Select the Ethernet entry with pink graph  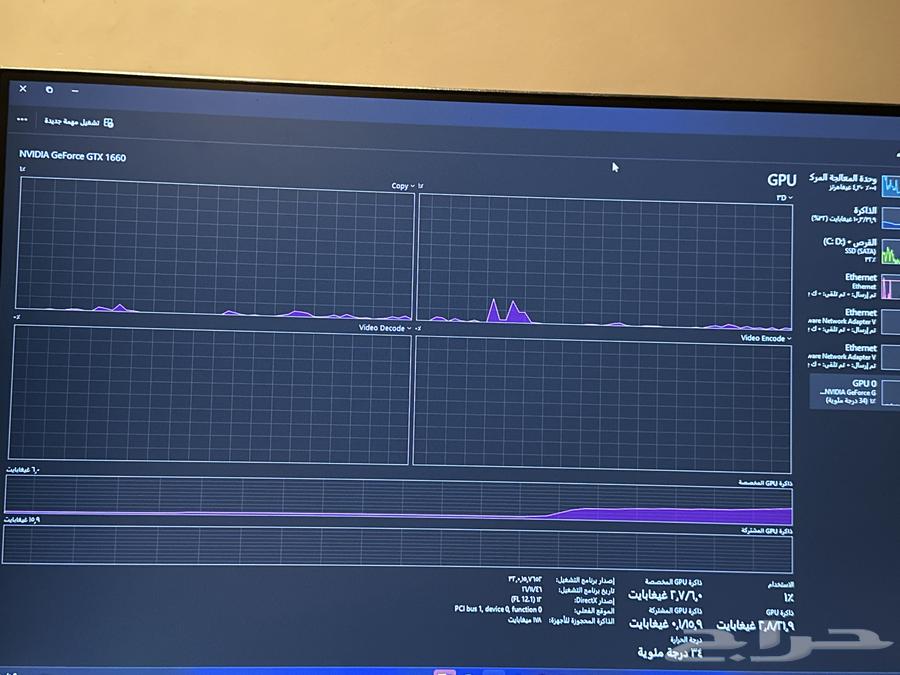click(x=854, y=285)
